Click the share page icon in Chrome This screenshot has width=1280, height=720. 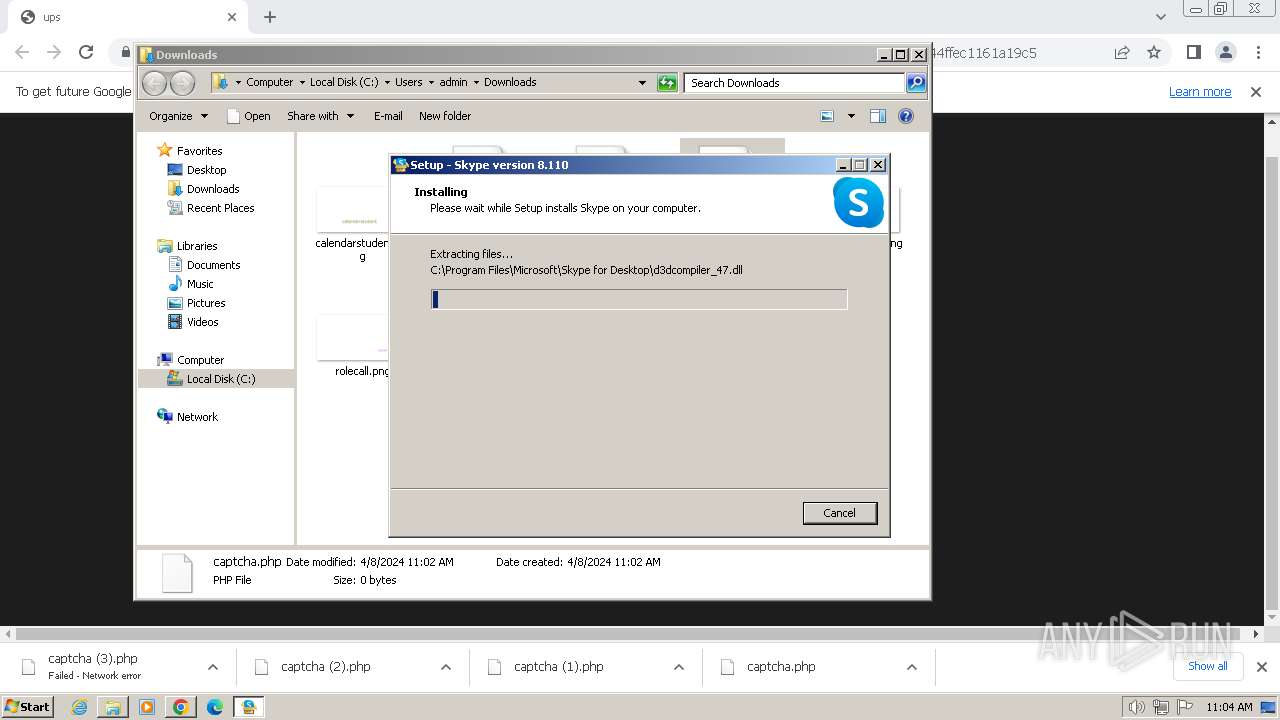click(x=1122, y=52)
